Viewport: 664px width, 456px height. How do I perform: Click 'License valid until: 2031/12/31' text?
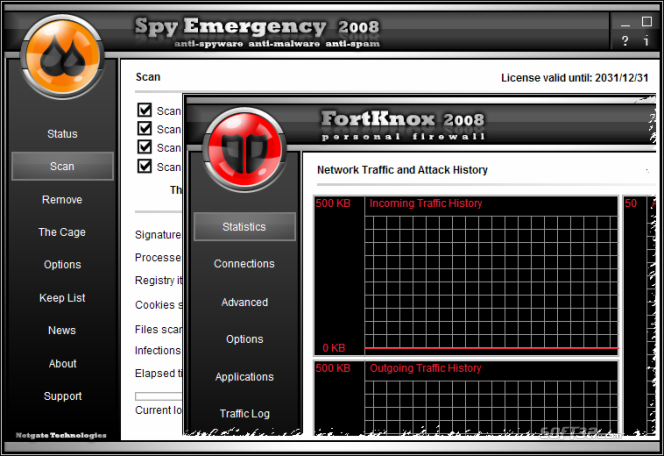click(575, 78)
